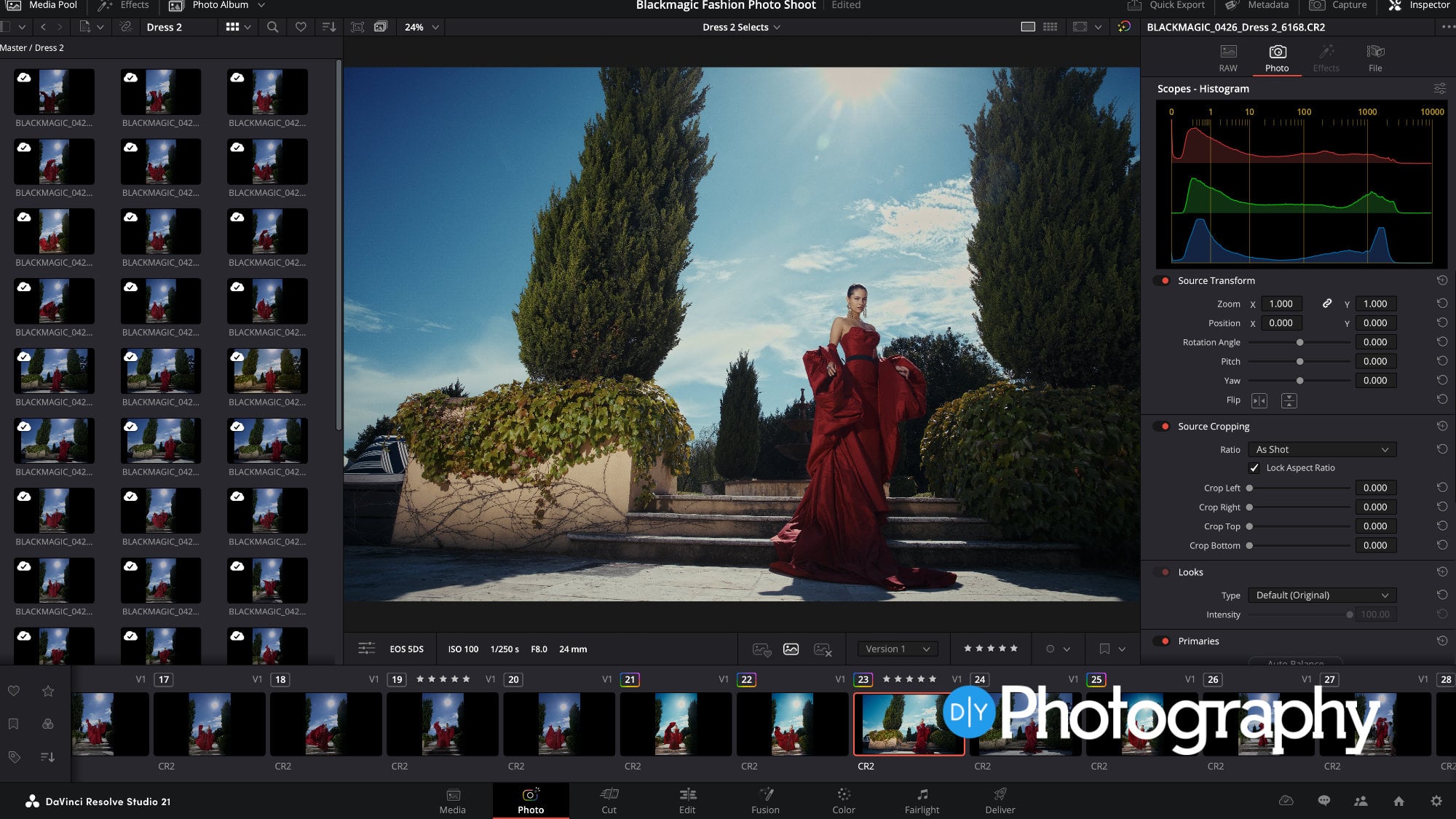Open the Version 1 dropdown
The width and height of the screenshot is (1456, 819).
tap(896, 649)
